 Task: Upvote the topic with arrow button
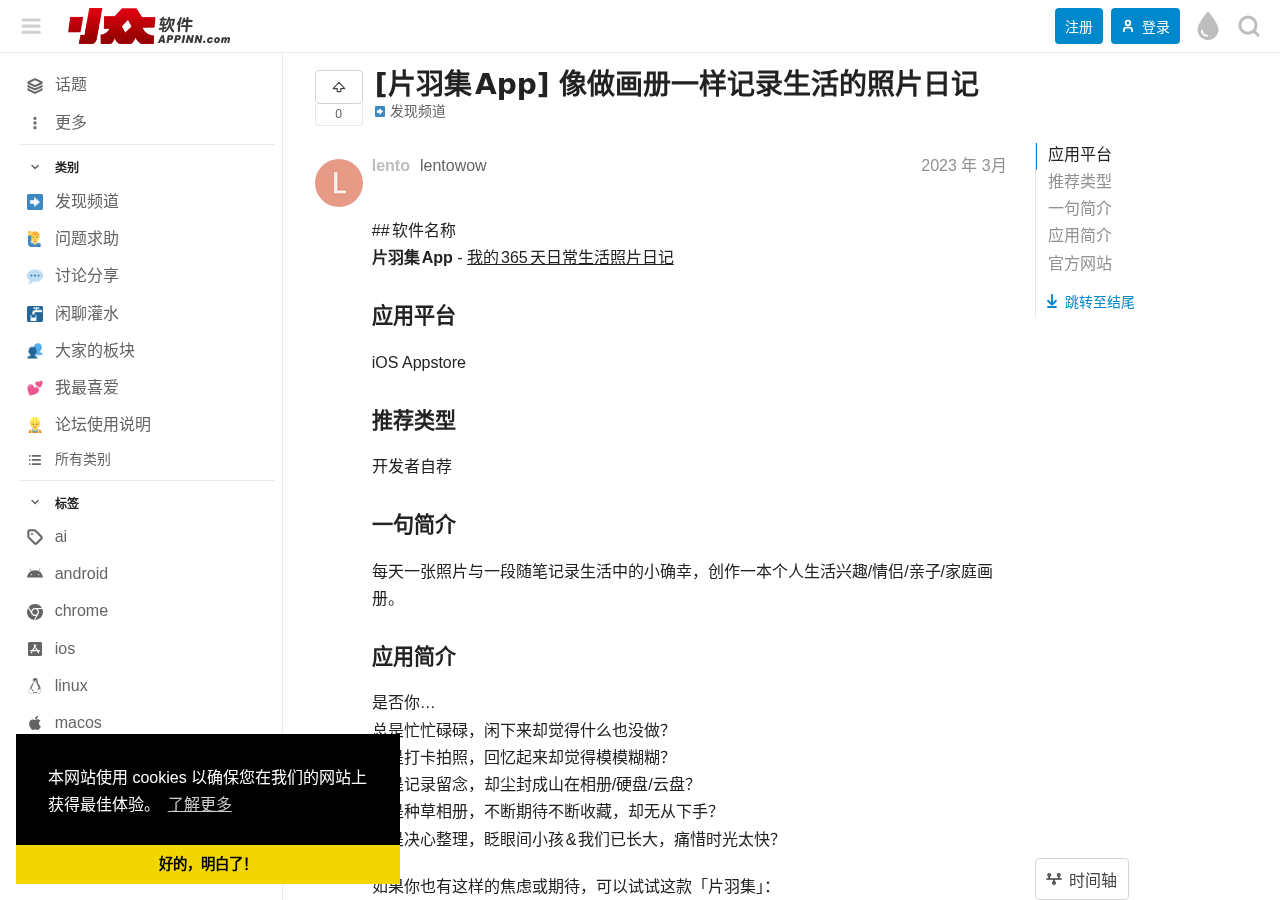339,87
